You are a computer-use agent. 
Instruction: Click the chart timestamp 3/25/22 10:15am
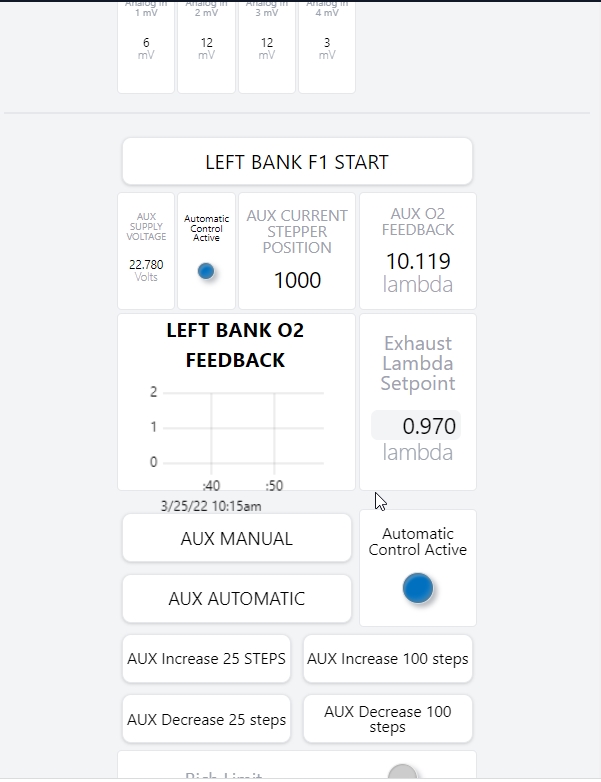point(211,506)
